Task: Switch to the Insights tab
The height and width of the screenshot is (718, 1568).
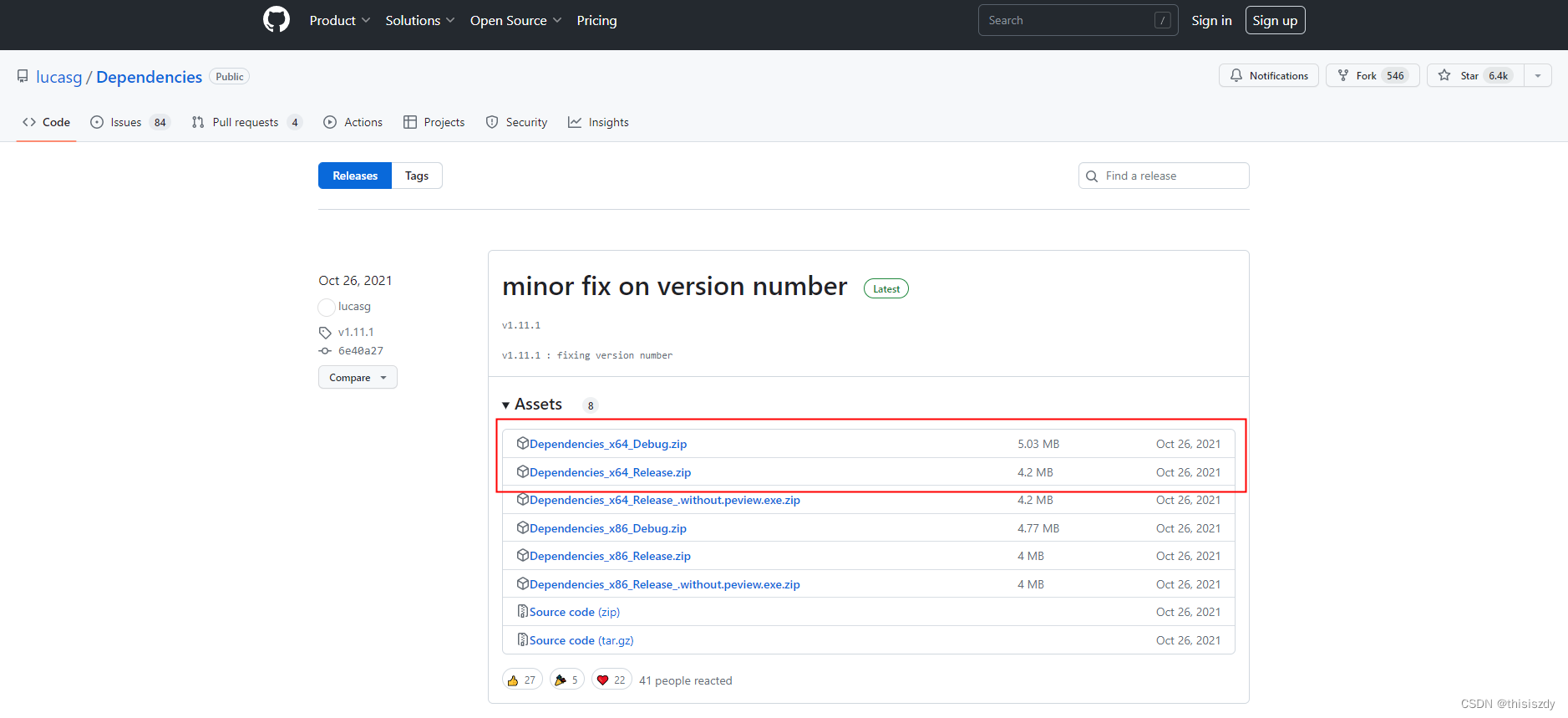Action: (598, 122)
